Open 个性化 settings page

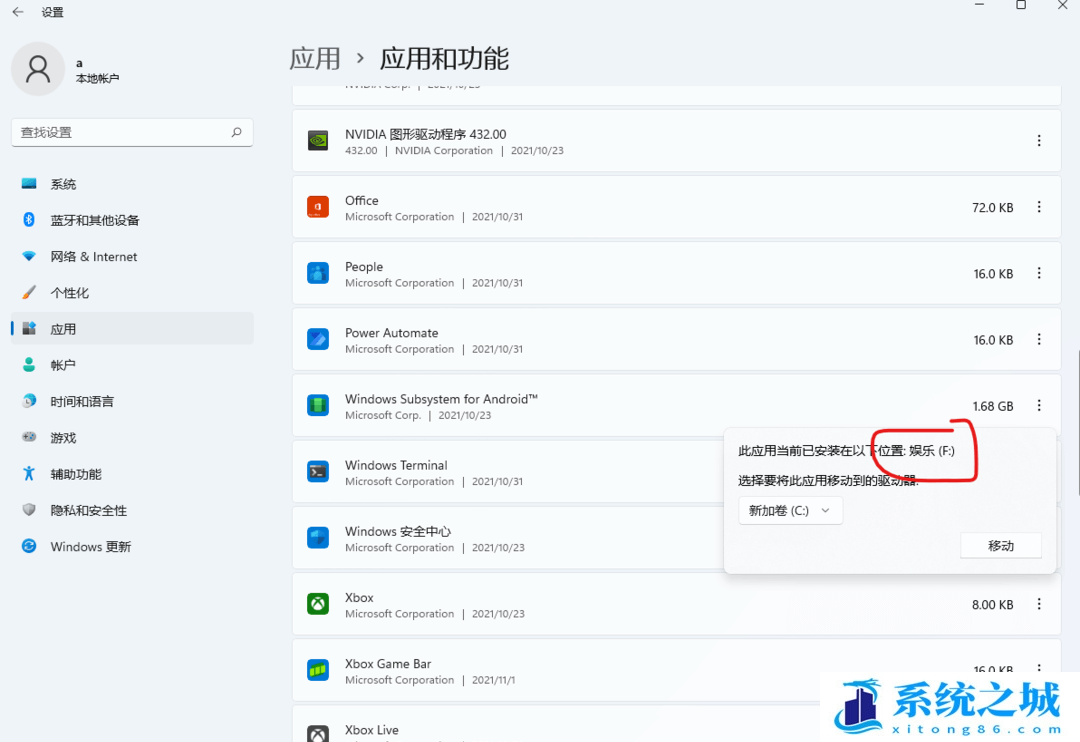click(x=132, y=293)
